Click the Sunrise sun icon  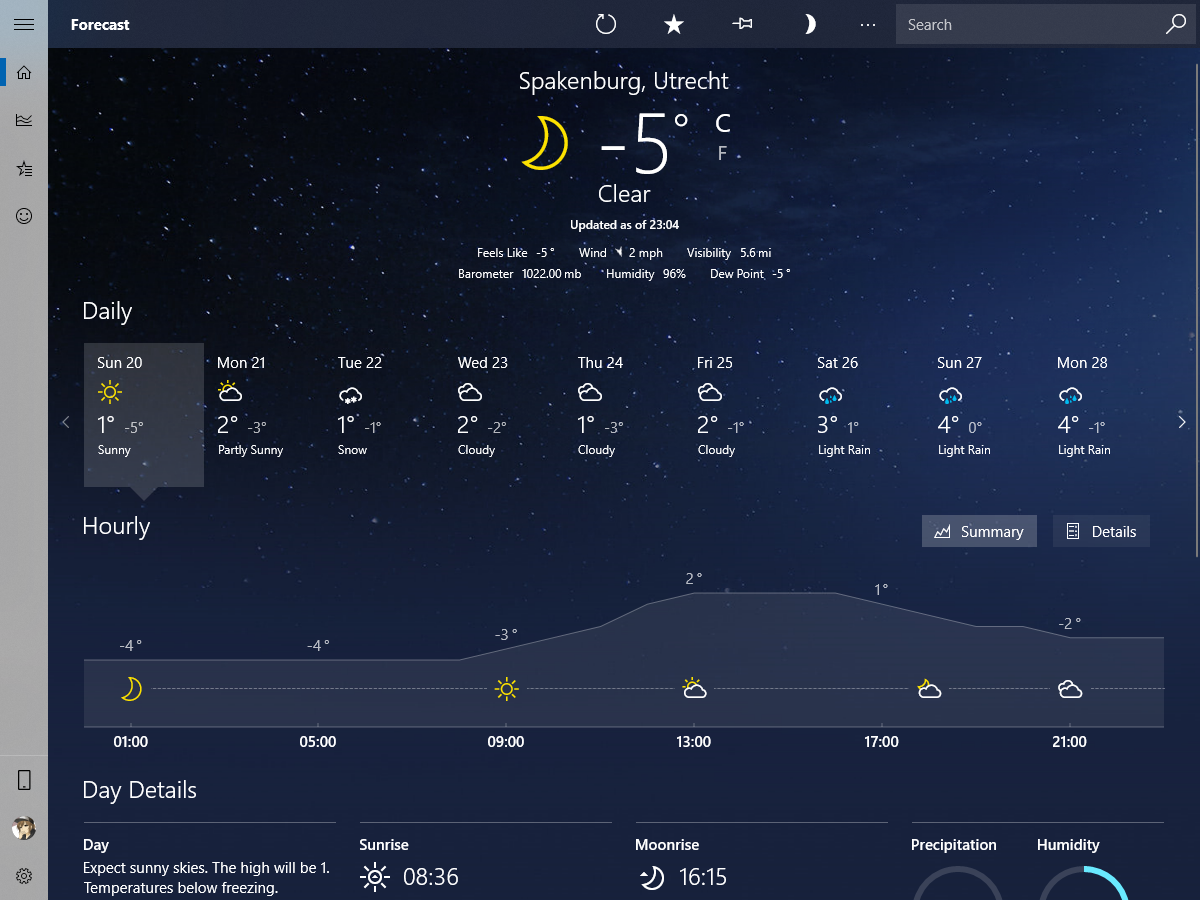pos(374,878)
